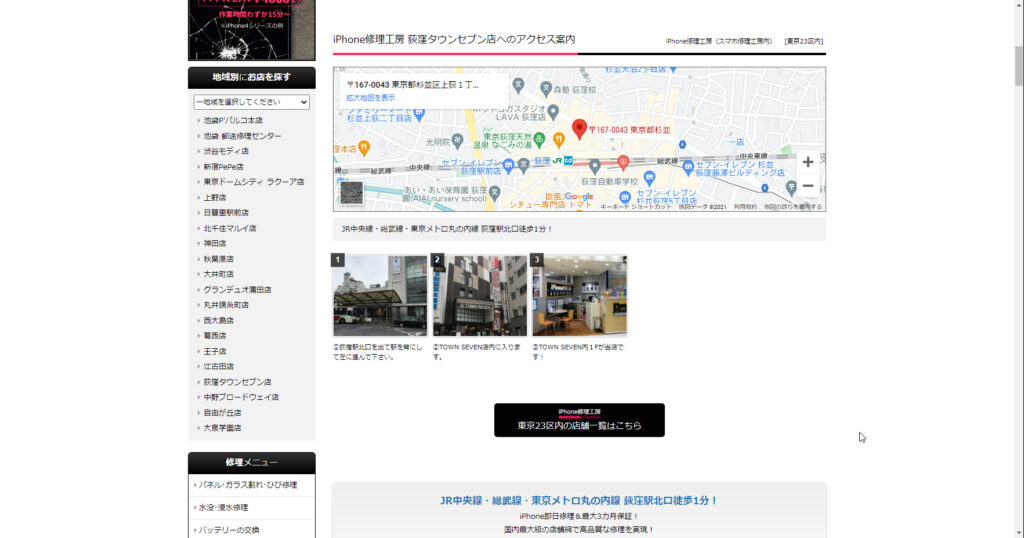Viewport: 1024px width, 538px height.
Task: Click the 東京荻窪天然温泉 なごみの湯 green marker
Action: [539, 138]
